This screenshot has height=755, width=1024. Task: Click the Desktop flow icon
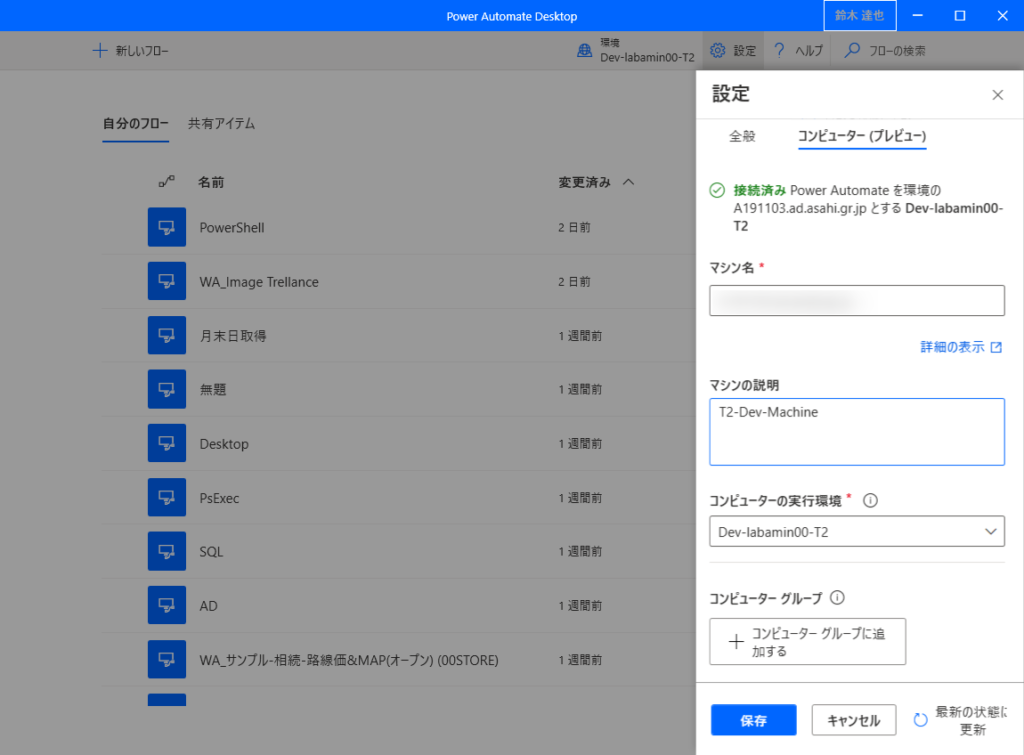coord(167,443)
